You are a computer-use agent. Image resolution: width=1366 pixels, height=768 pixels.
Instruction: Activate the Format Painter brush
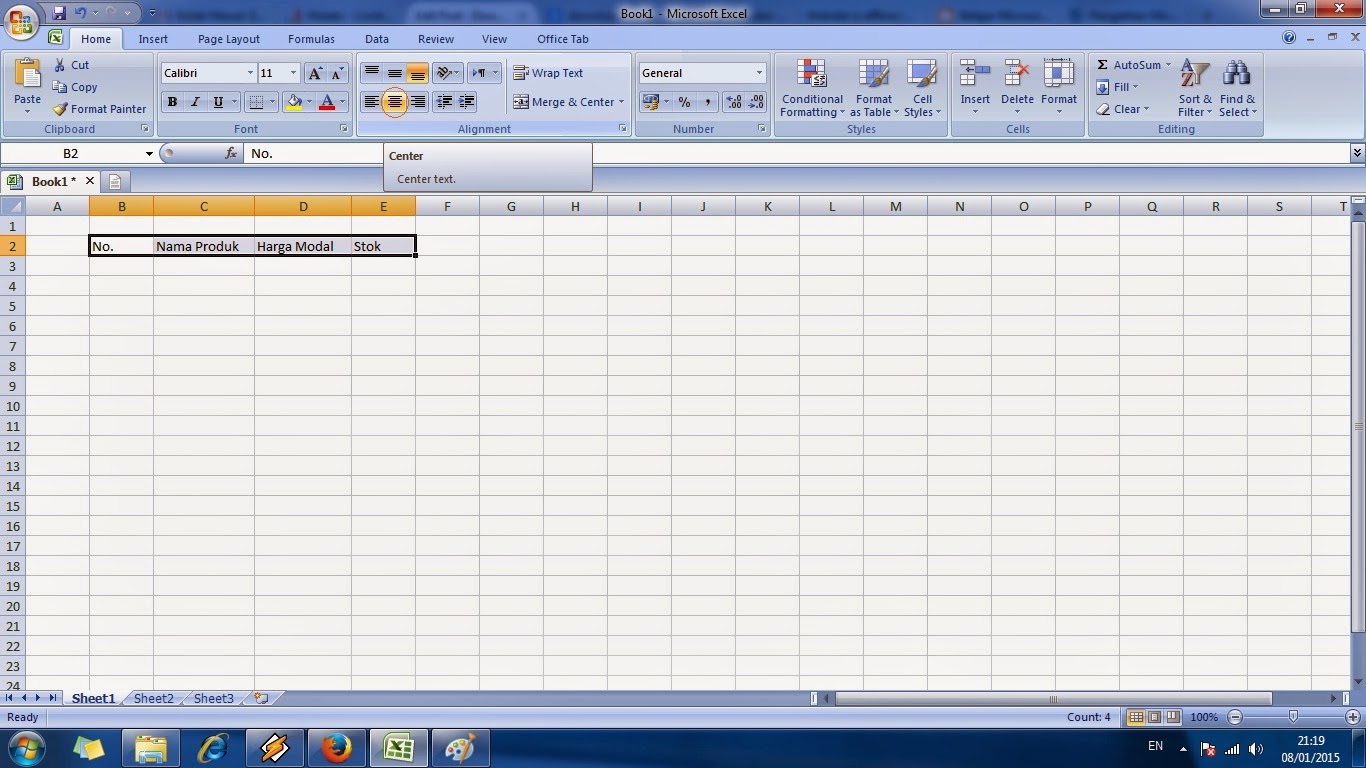[100, 109]
